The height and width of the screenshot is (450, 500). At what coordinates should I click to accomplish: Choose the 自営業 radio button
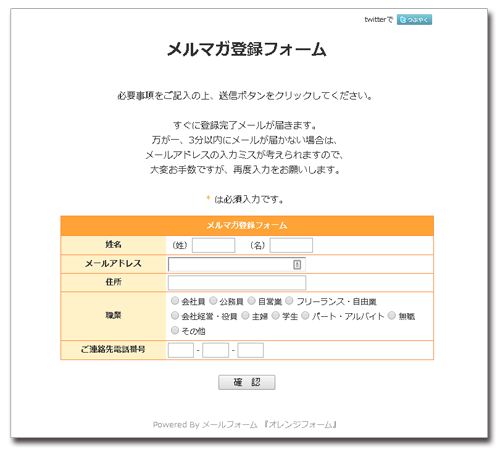point(252,301)
